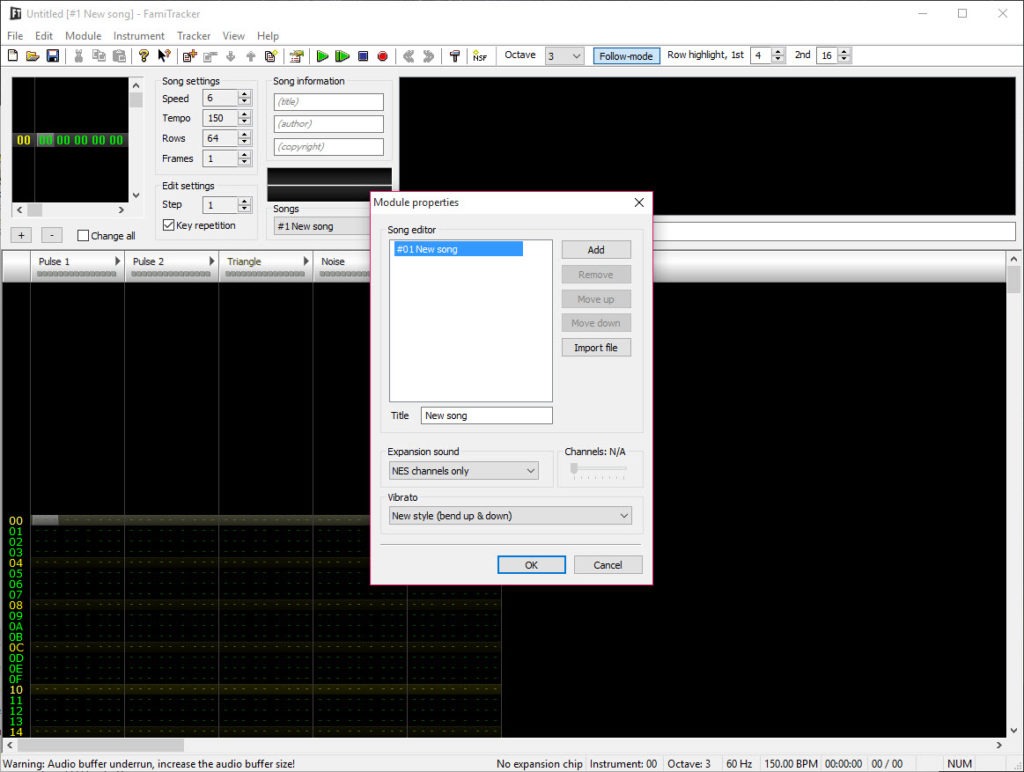Click the Cut scissors icon
Image resolution: width=1024 pixels, height=772 pixels.
click(78, 56)
